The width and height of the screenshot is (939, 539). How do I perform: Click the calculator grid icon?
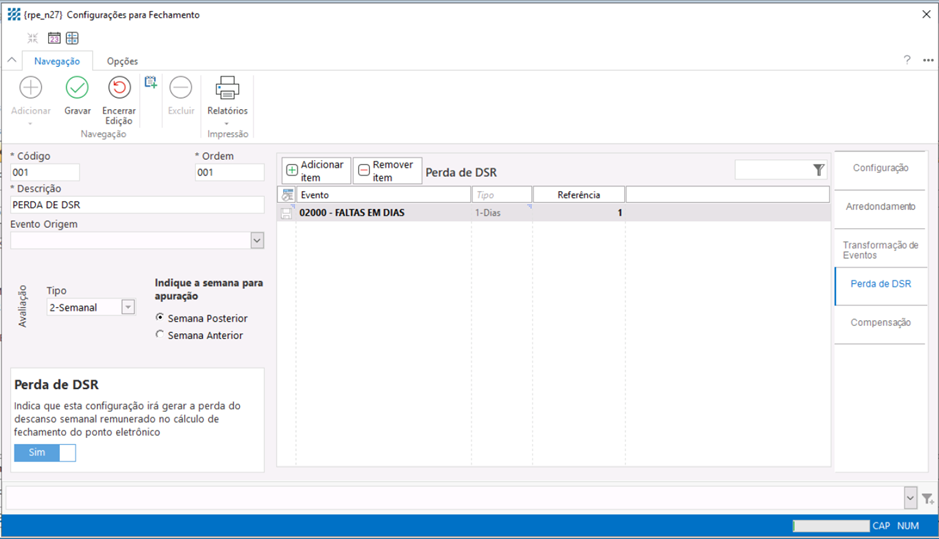[72, 38]
